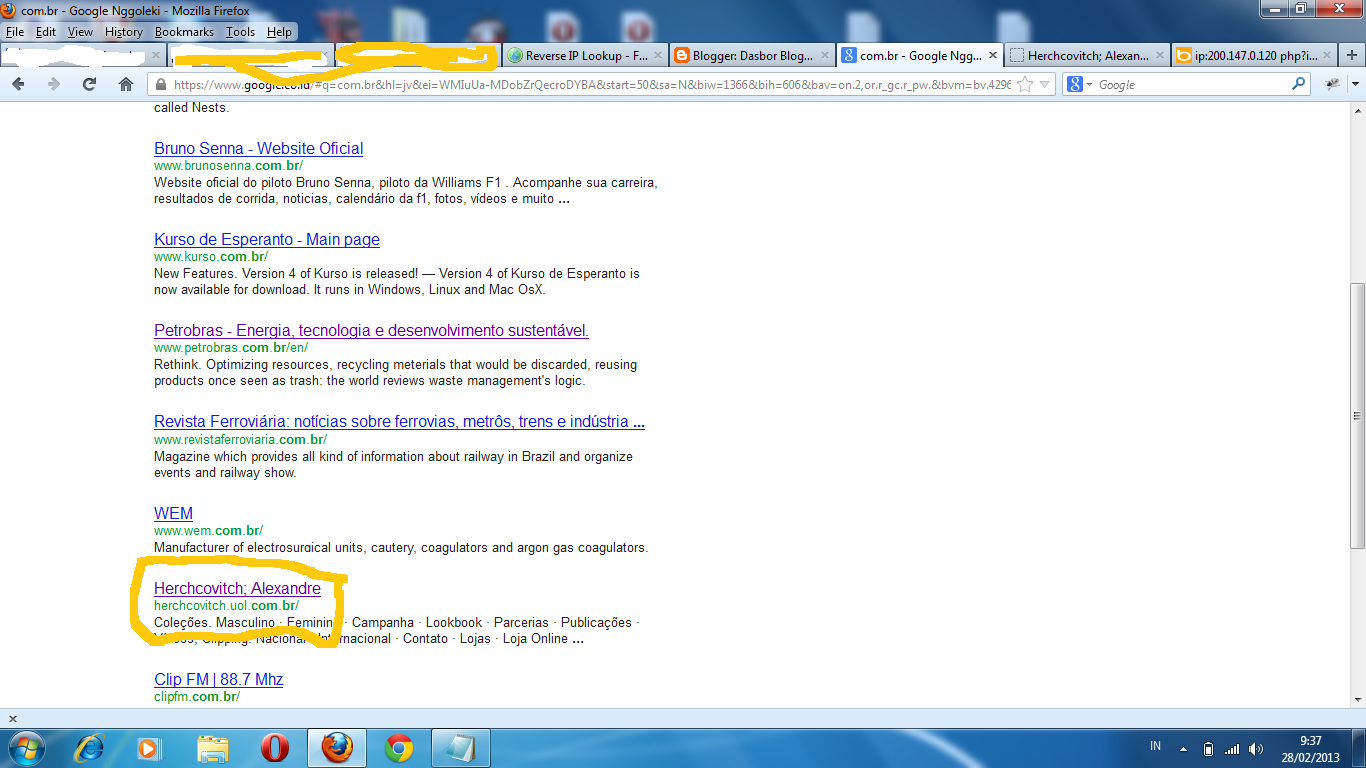Open the Clip FM | 88.7 Mhz link
This screenshot has height=768, width=1366.
[x=218, y=679]
